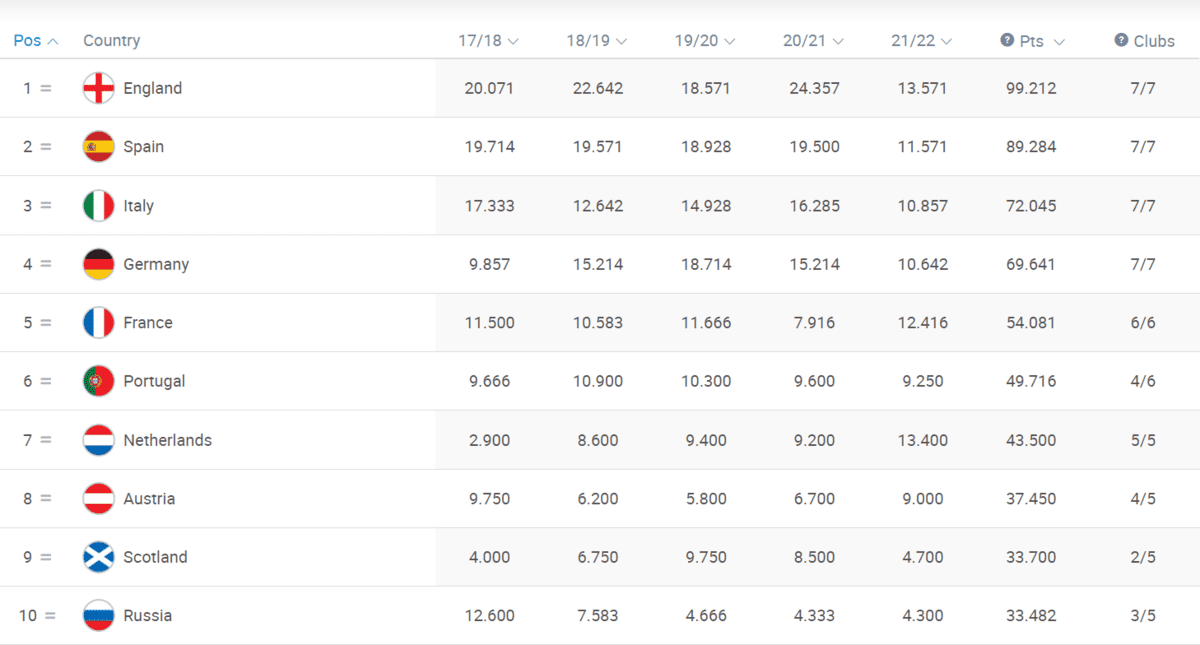Sort by the 19/20 season column

(x=704, y=41)
